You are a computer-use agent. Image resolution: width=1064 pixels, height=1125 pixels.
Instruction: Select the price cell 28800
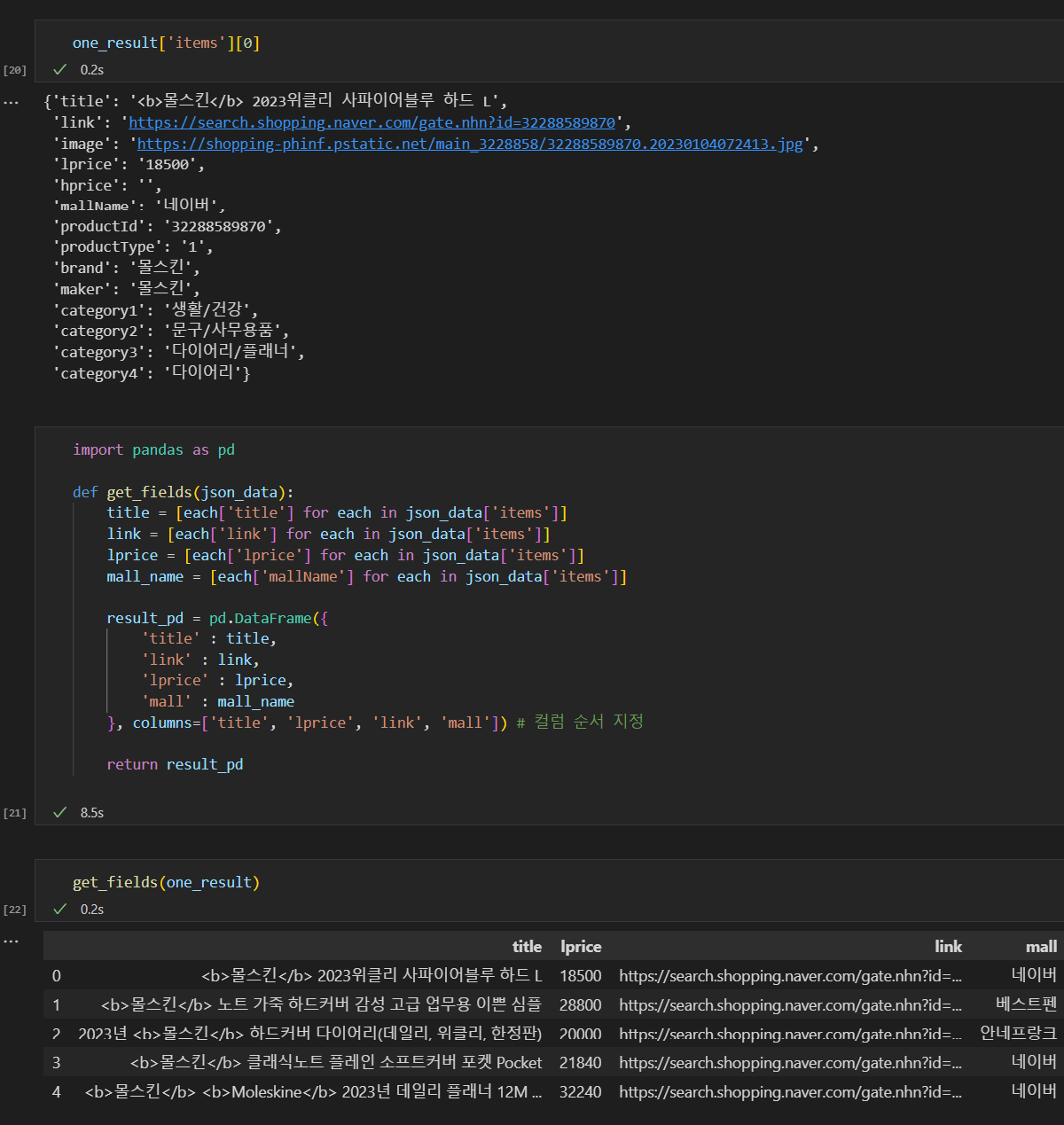[x=581, y=1004]
